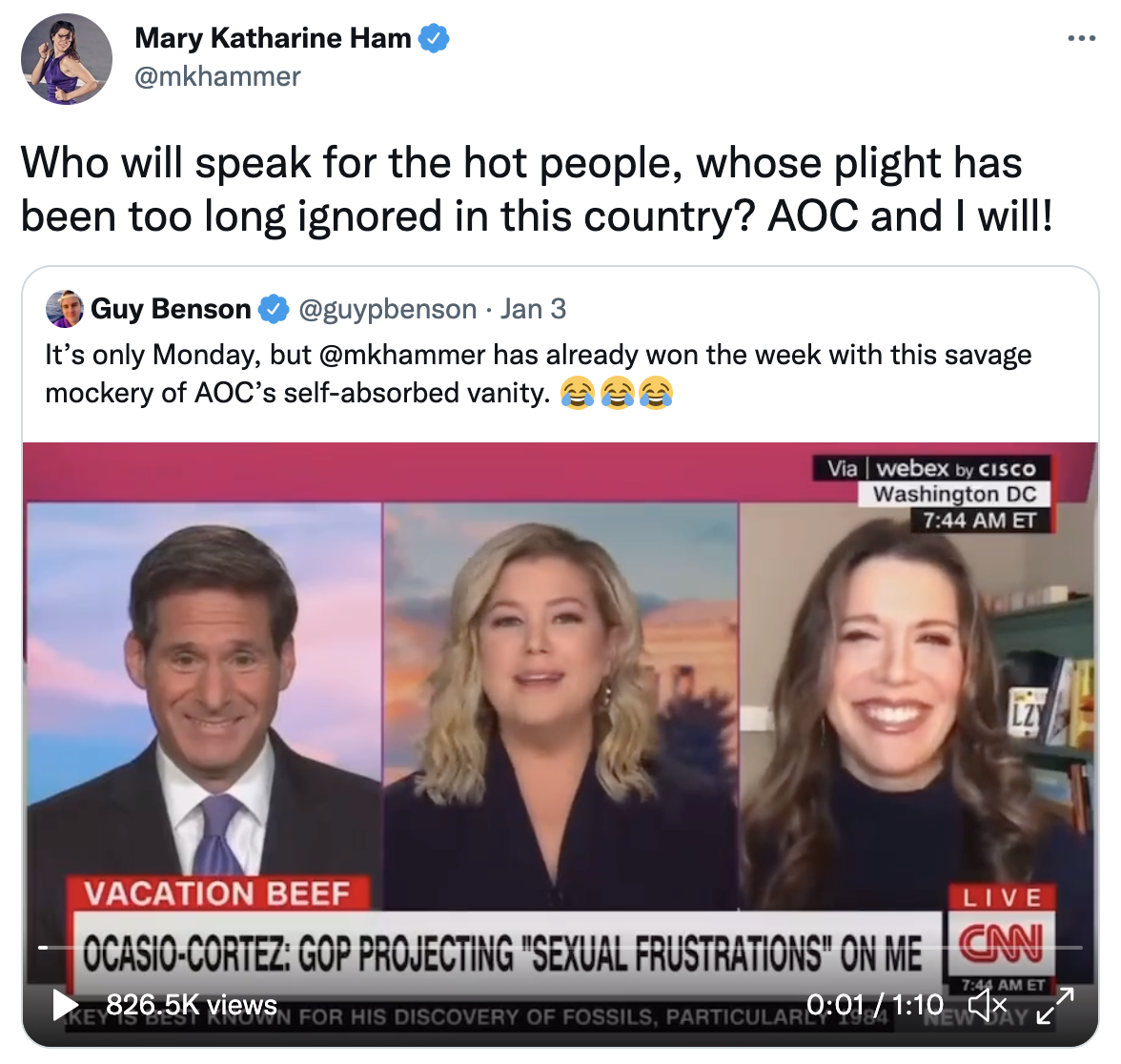Open the three-dot more options menu
This screenshot has height=1064, width=1121.
[1081, 38]
